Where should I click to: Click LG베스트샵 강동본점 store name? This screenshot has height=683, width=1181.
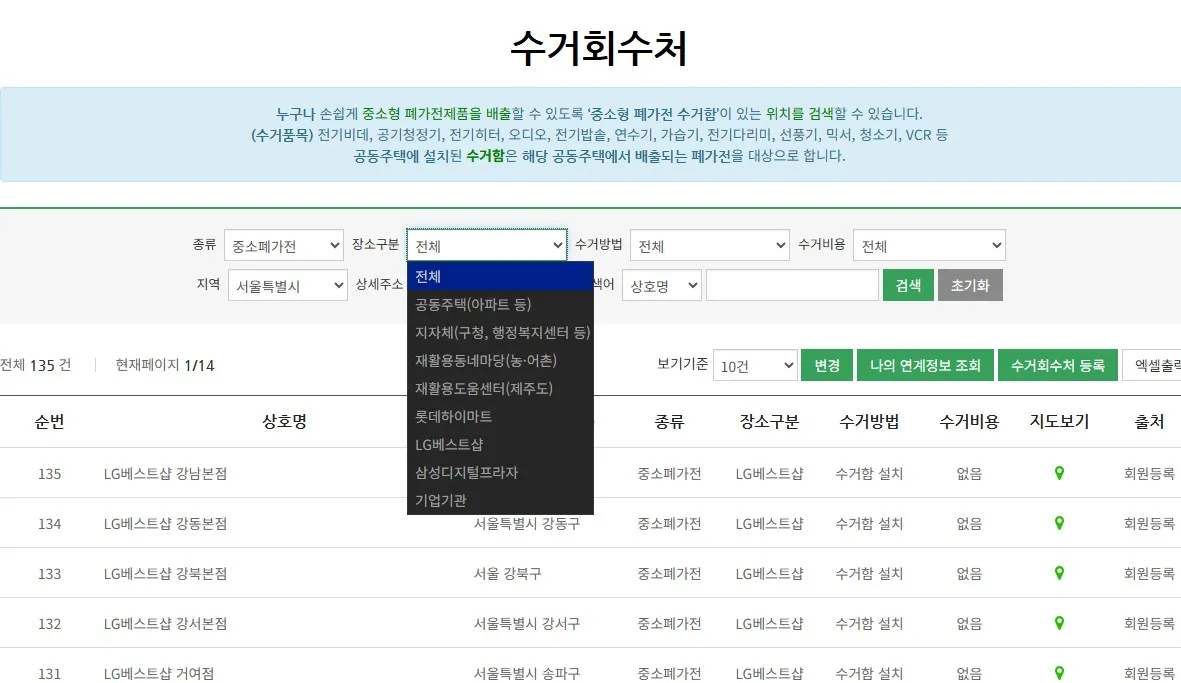coord(165,523)
